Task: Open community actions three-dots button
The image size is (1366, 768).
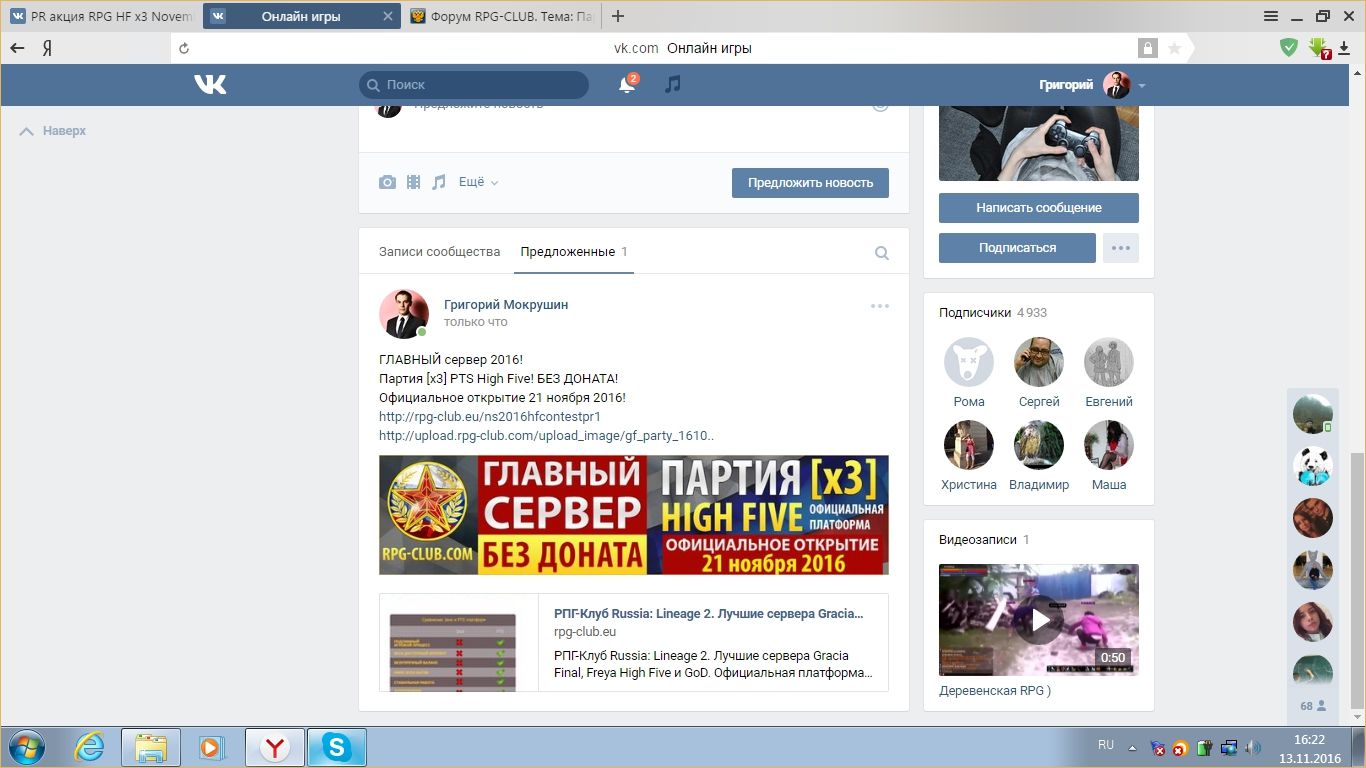Action: pos(1121,248)
